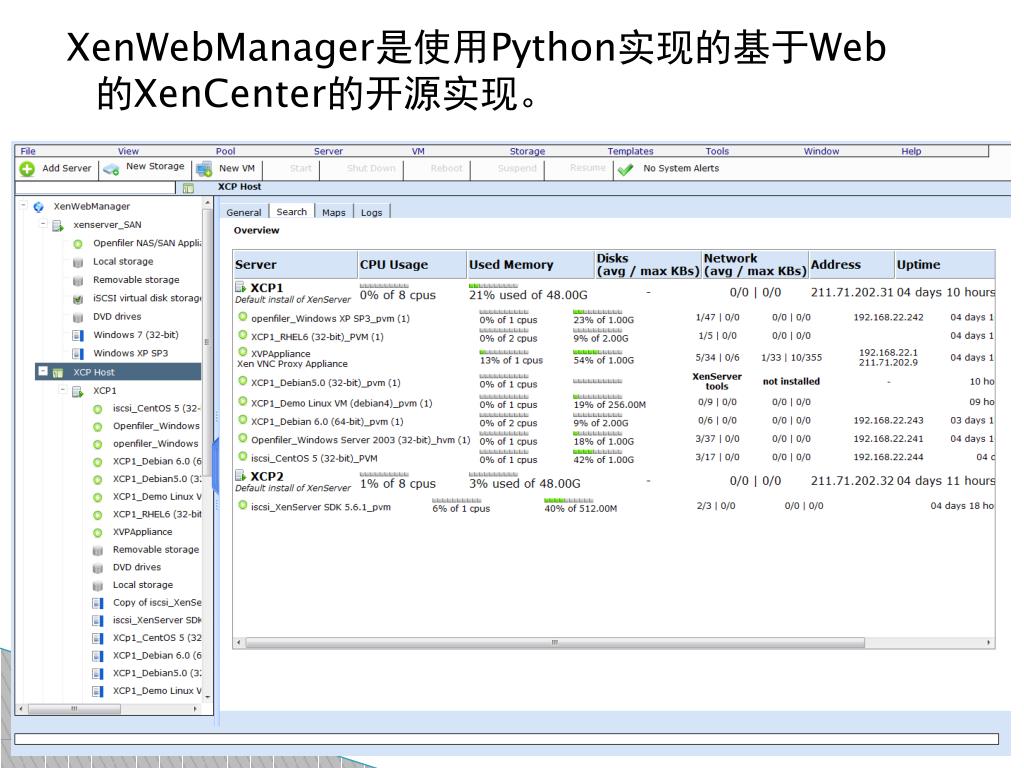Select openfiler_Windows XP SP3_pvm (1) row
The height and width of the screenshot is (768, 1024).
(x=614, y=318)
